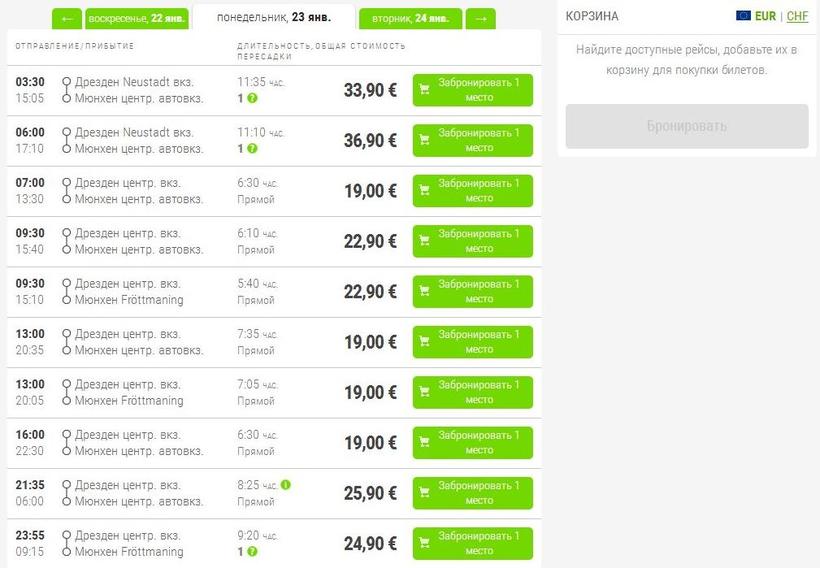Click info icon on 21:35 trip duration
820x568 pixels.
tap(286, 484)
